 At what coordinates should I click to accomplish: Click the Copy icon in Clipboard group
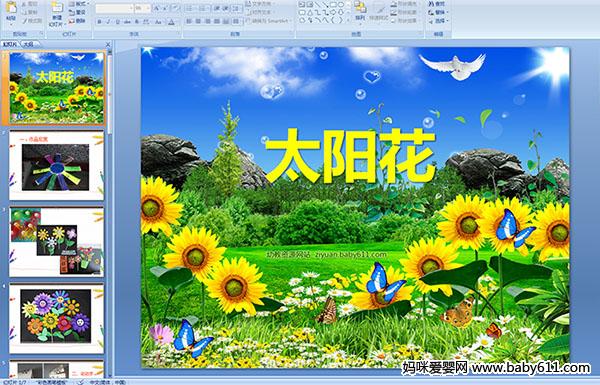click(24, 13)
